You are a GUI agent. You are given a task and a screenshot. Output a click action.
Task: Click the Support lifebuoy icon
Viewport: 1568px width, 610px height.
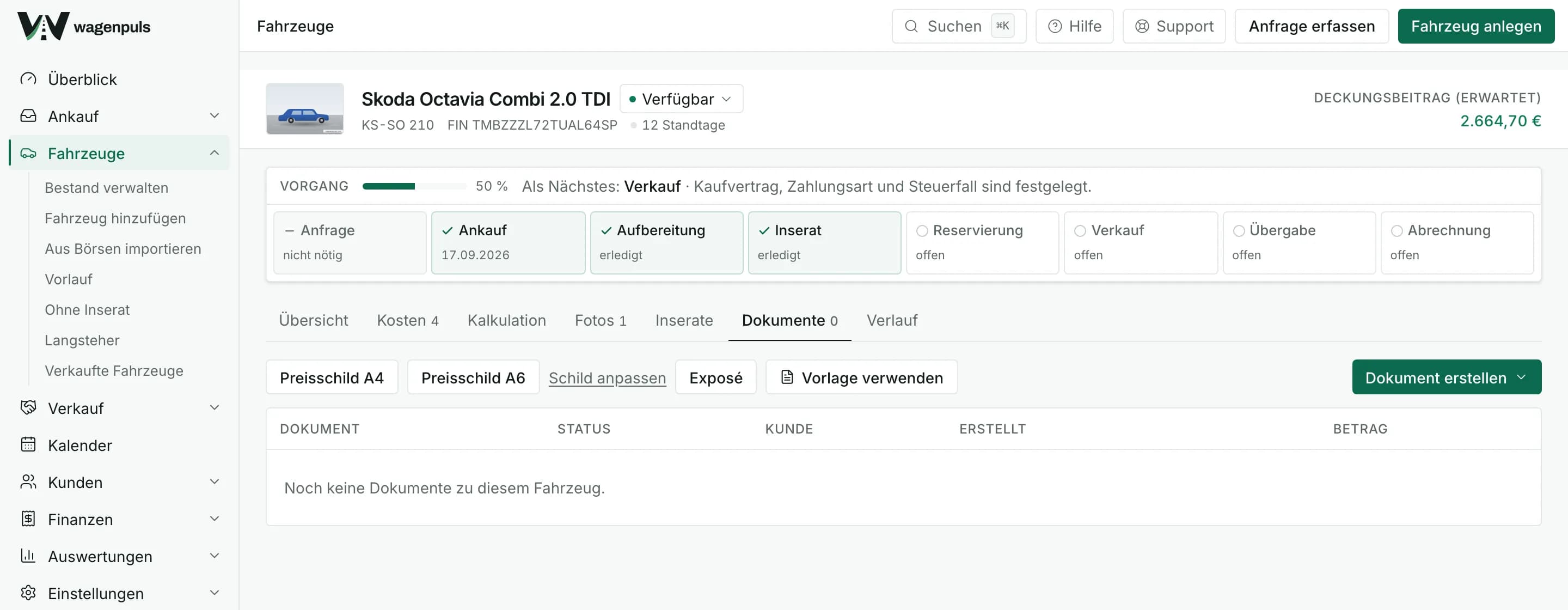(x=1142, y=26)
